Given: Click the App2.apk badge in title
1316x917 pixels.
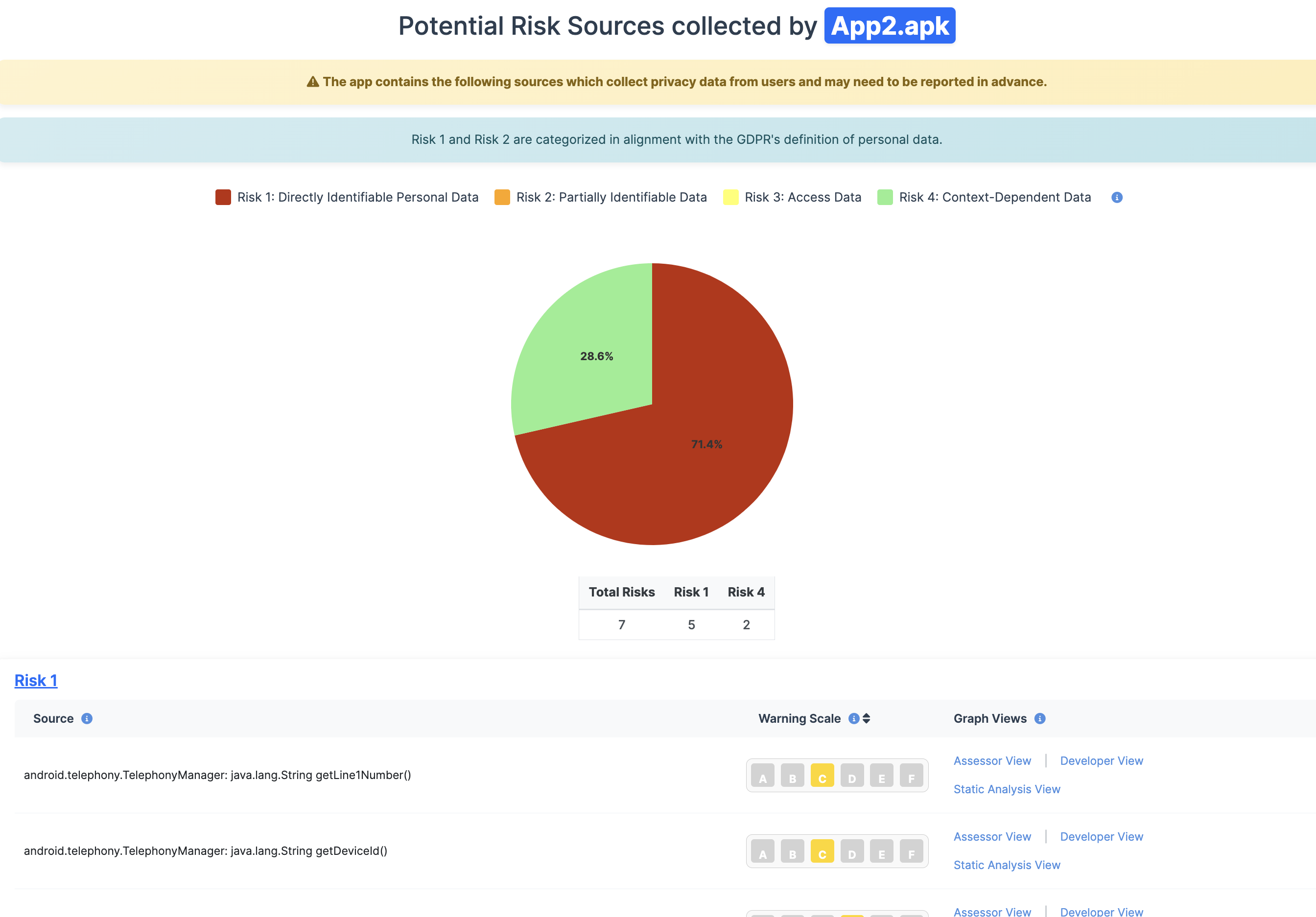Looking at the screenshot, I should [x=890, y=26].
